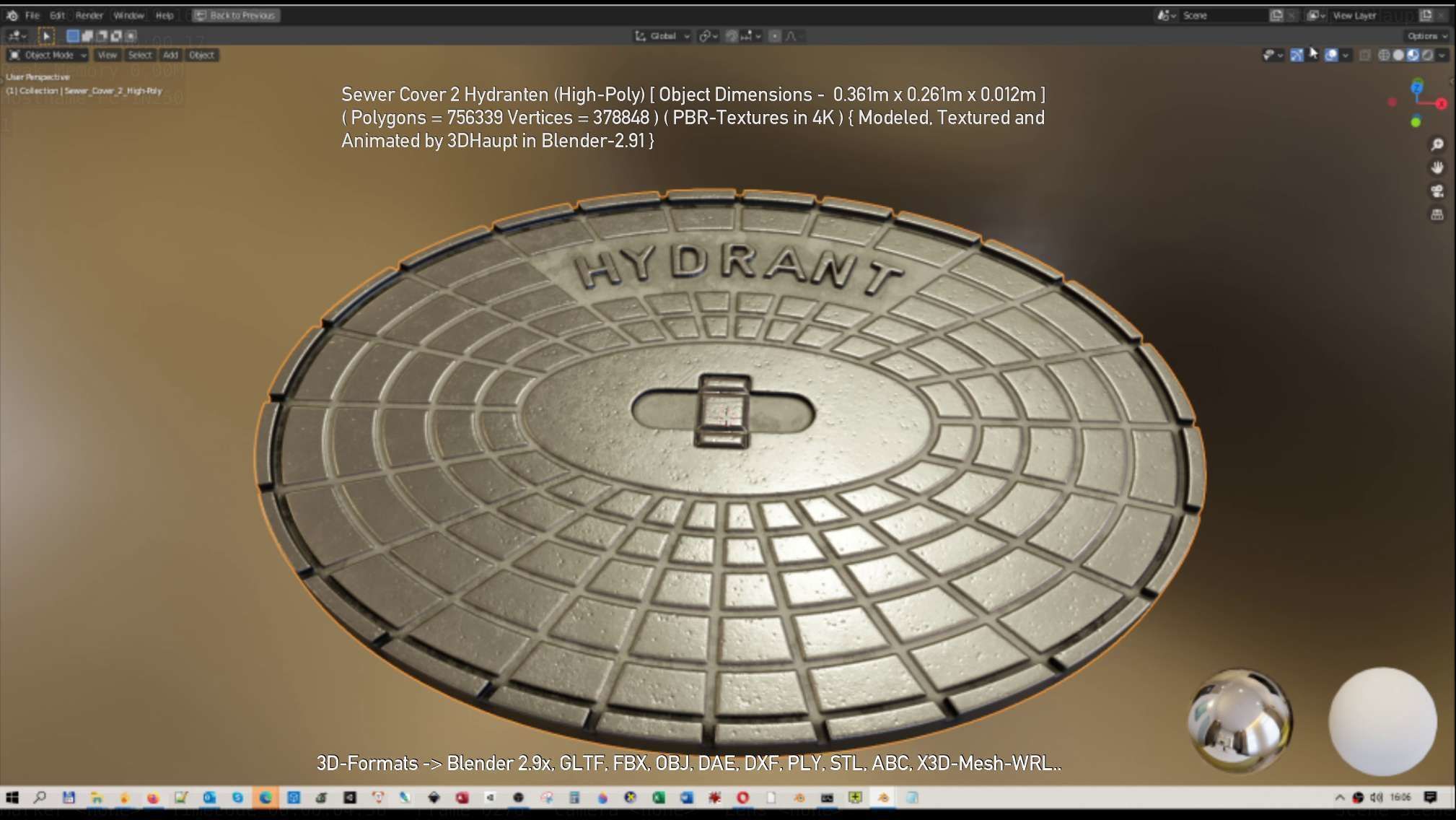Choose Invert selection mode icon

(116, 35)
